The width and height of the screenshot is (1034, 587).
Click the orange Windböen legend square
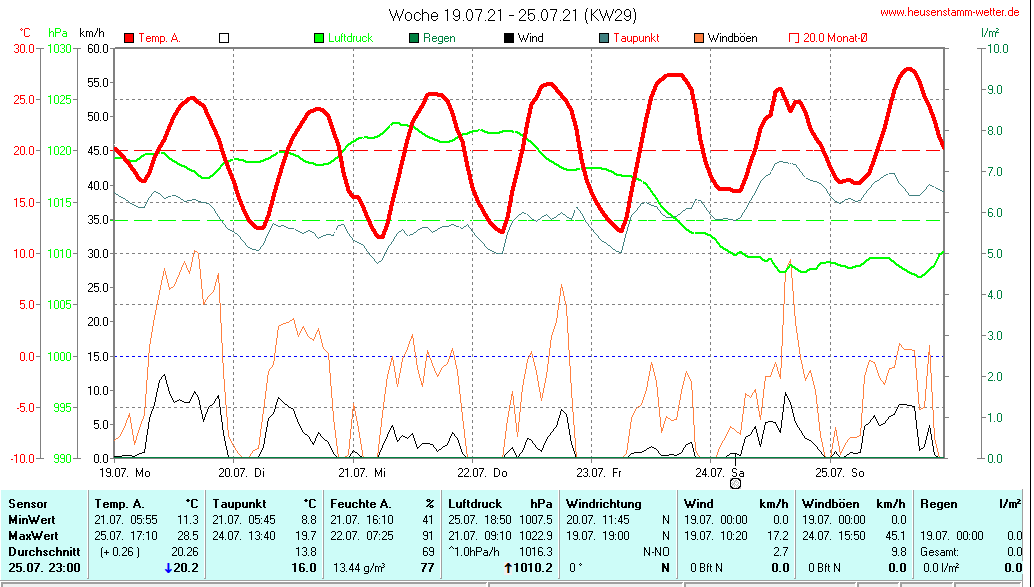pos(698,38)
